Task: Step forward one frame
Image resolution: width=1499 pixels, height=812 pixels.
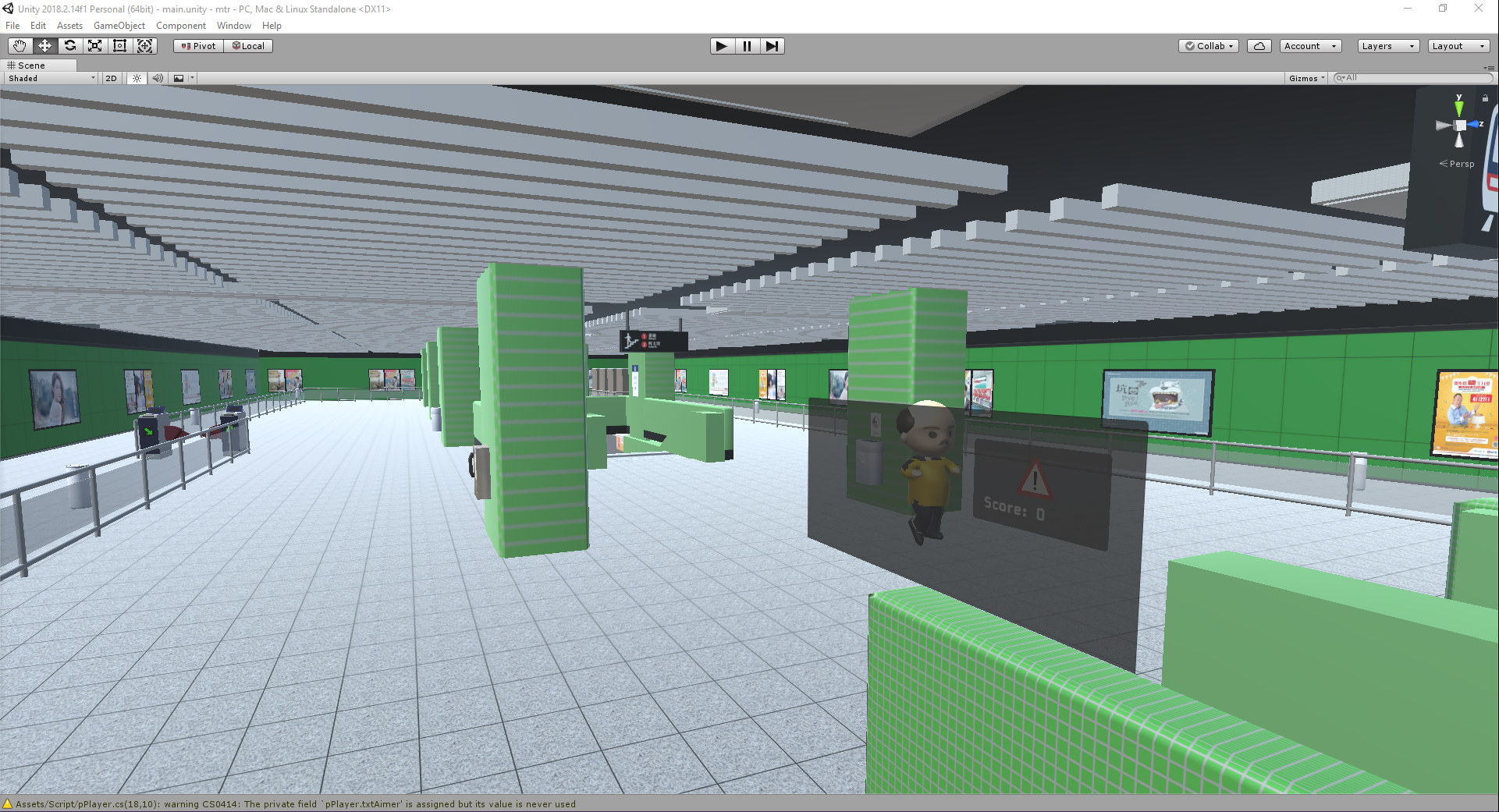Action: click(771, 46)
